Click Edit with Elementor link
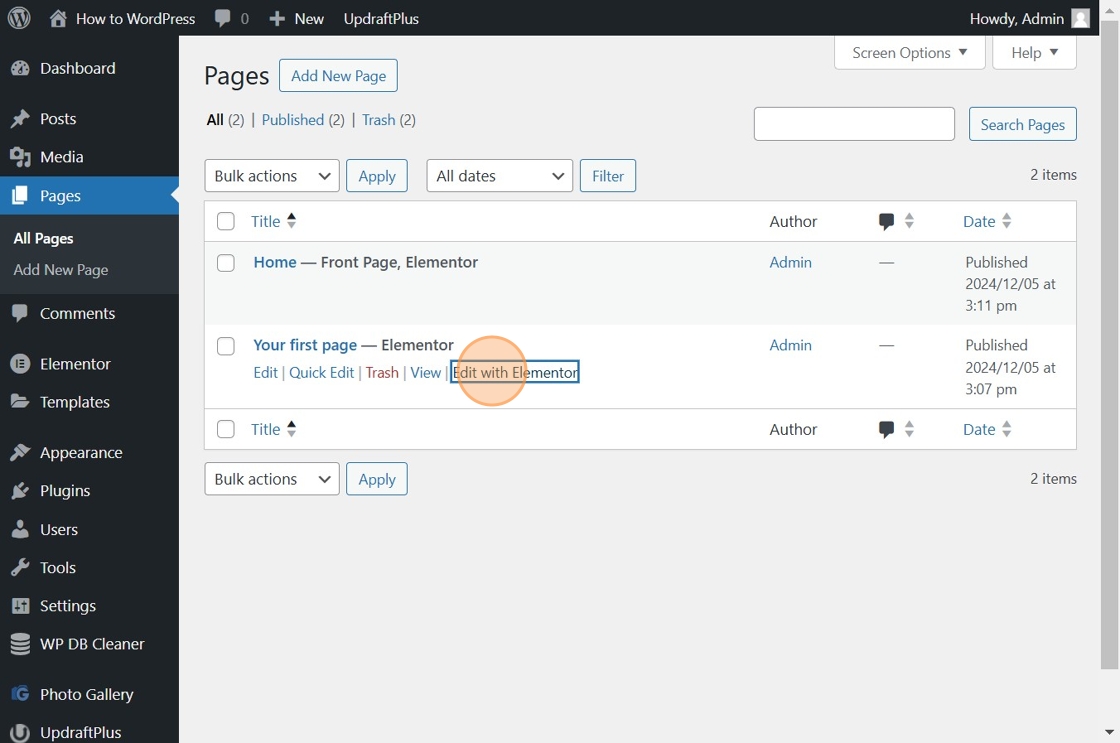1120x743 pixels. 515,372
